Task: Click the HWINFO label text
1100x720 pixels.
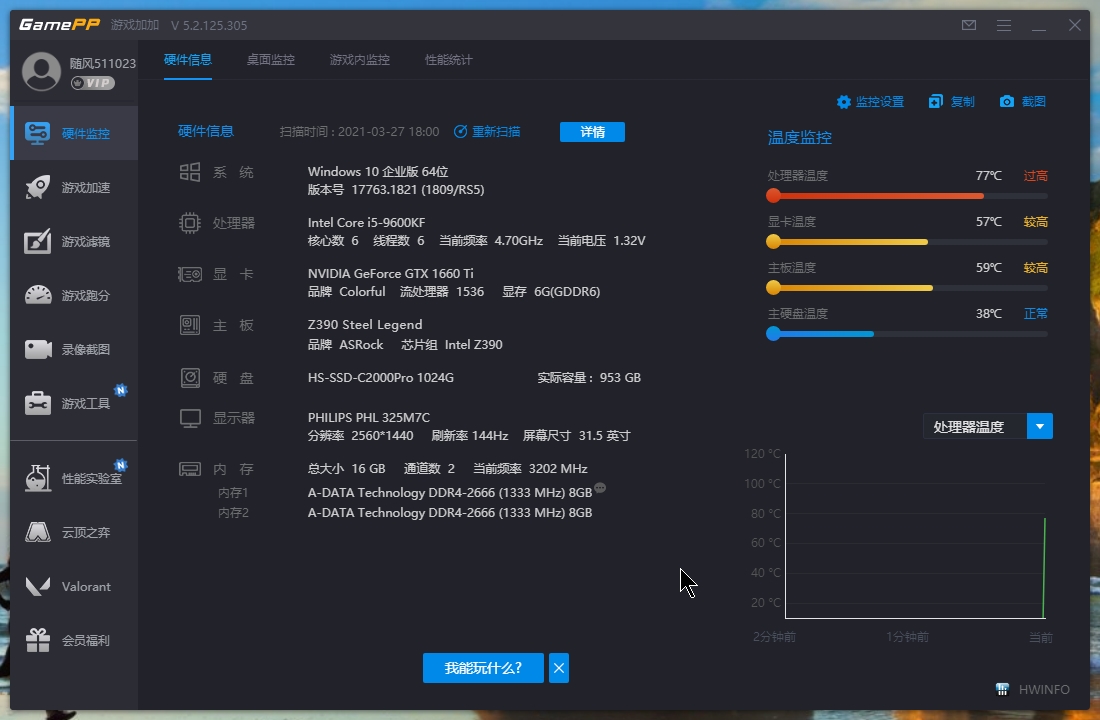Action: click(x=1044, y=689)
